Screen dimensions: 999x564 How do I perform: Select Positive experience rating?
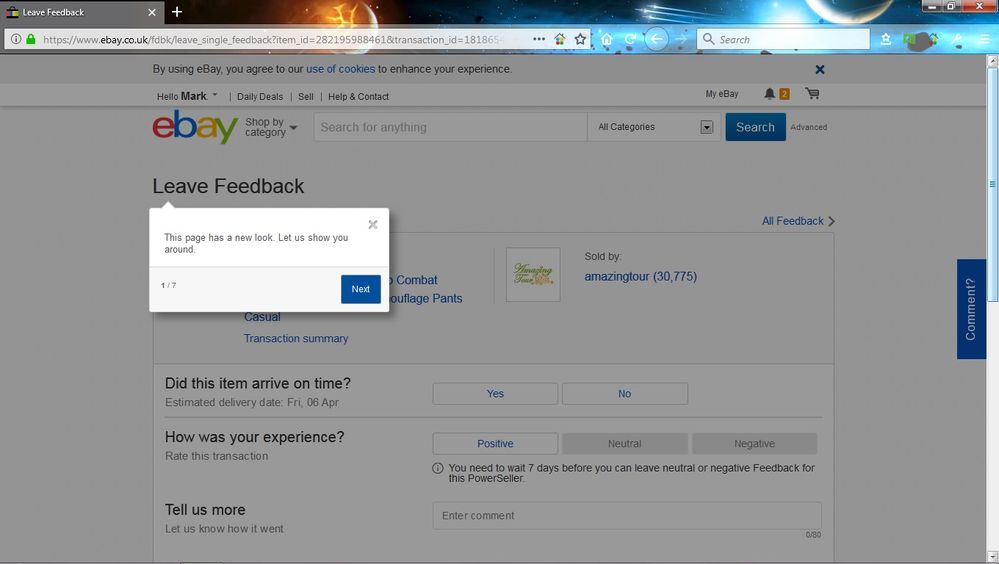495,444
